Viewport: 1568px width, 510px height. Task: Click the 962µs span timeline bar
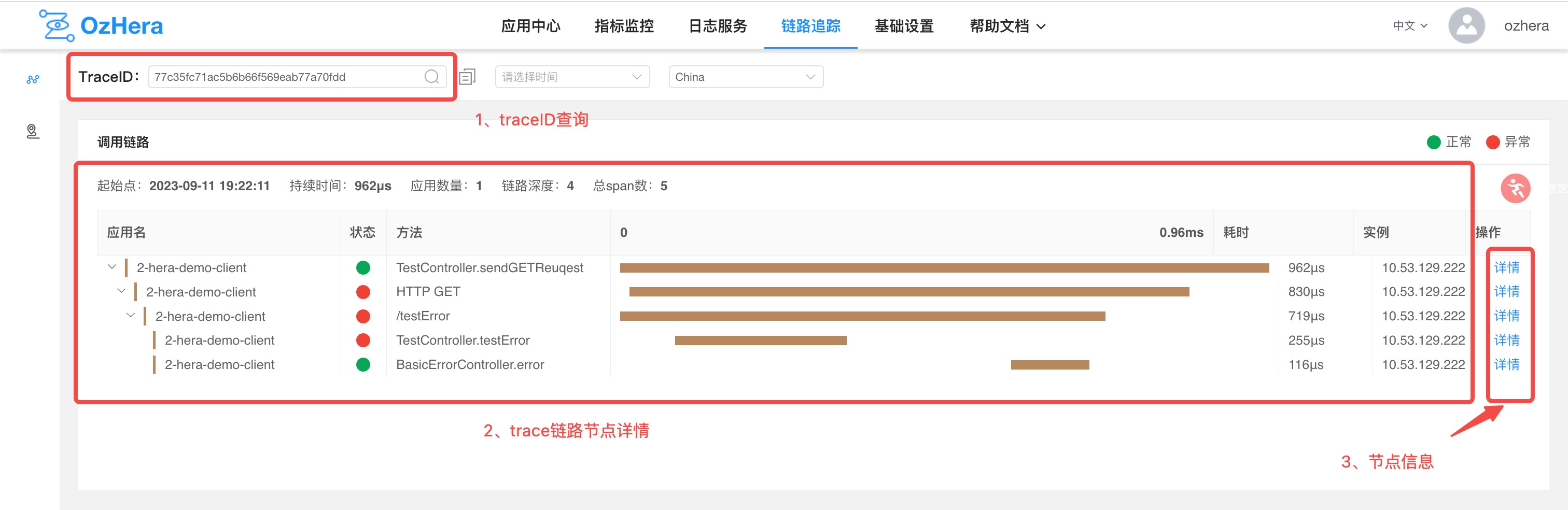[944, 268]
